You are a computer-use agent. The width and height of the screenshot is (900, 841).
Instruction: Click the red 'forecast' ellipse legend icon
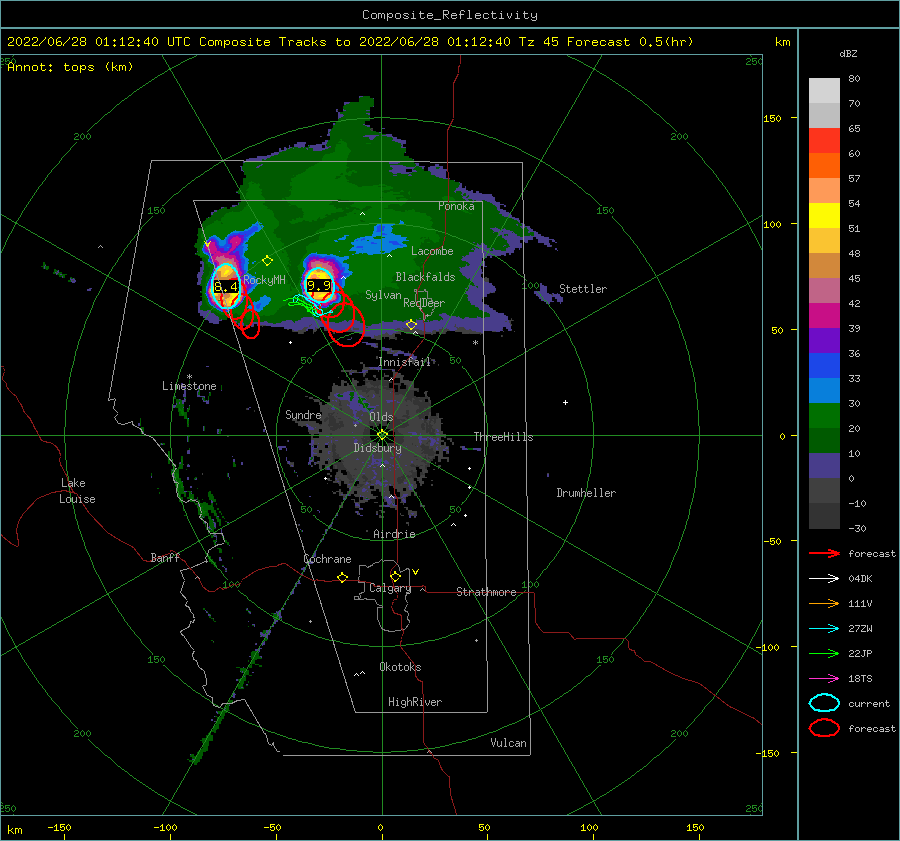[824, 728]
